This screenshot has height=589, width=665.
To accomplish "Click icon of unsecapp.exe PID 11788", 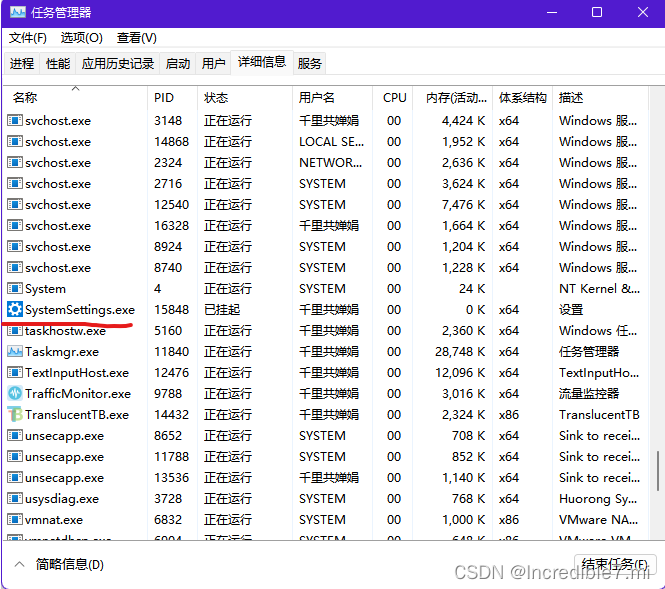I will [15, 457].
